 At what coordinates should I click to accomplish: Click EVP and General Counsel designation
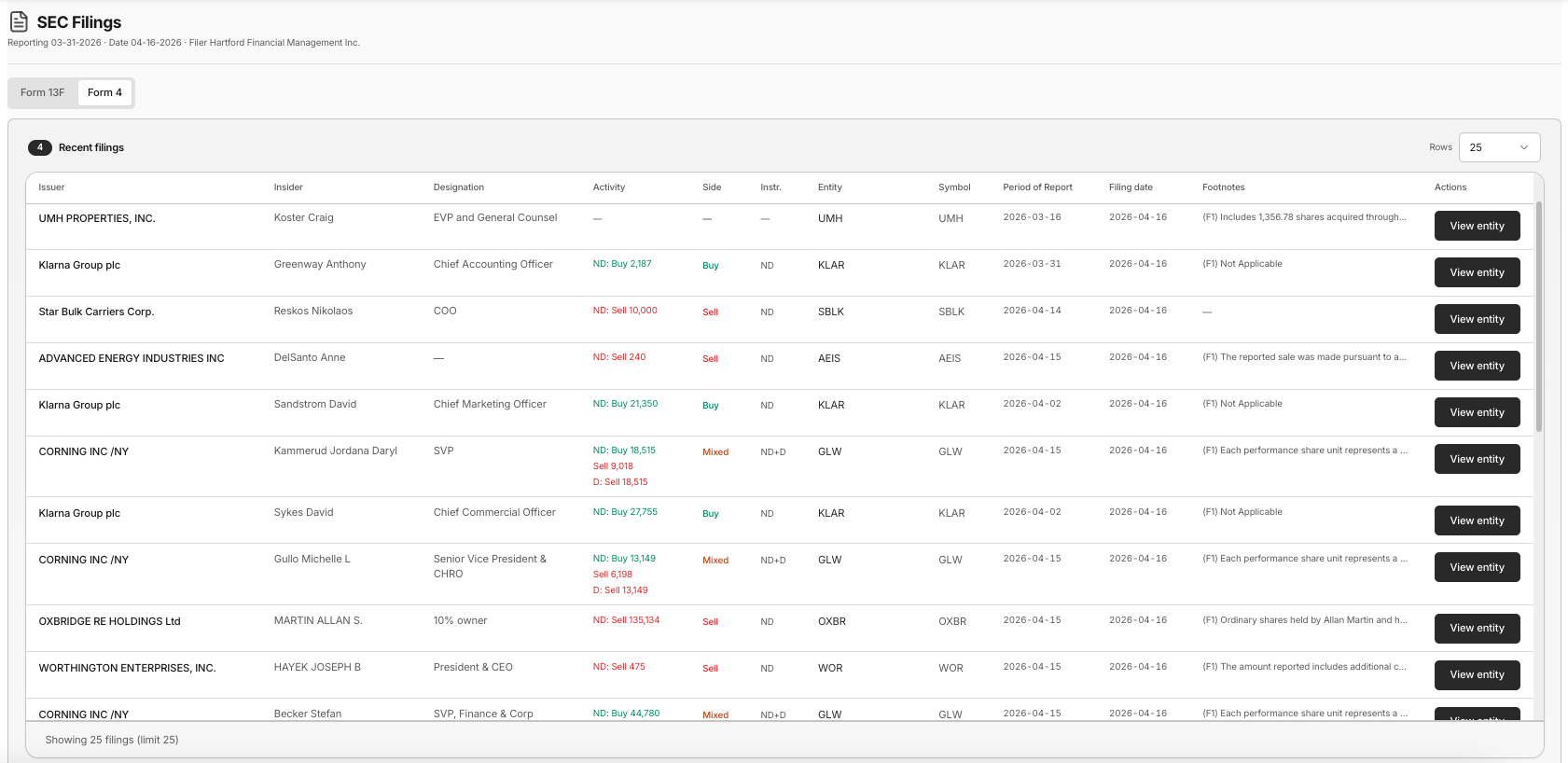point(495,217)
